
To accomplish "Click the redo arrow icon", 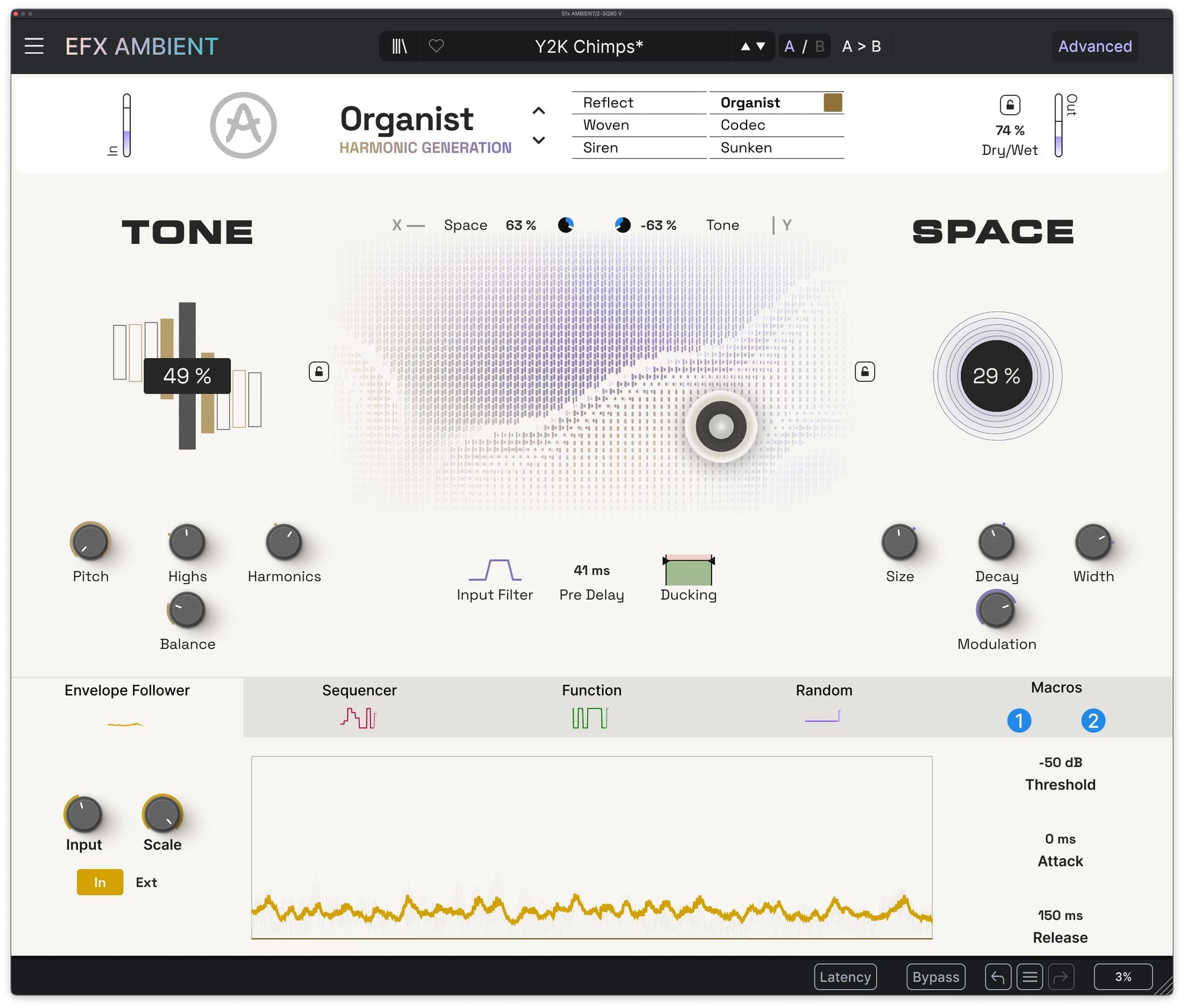I will 1061,977.
